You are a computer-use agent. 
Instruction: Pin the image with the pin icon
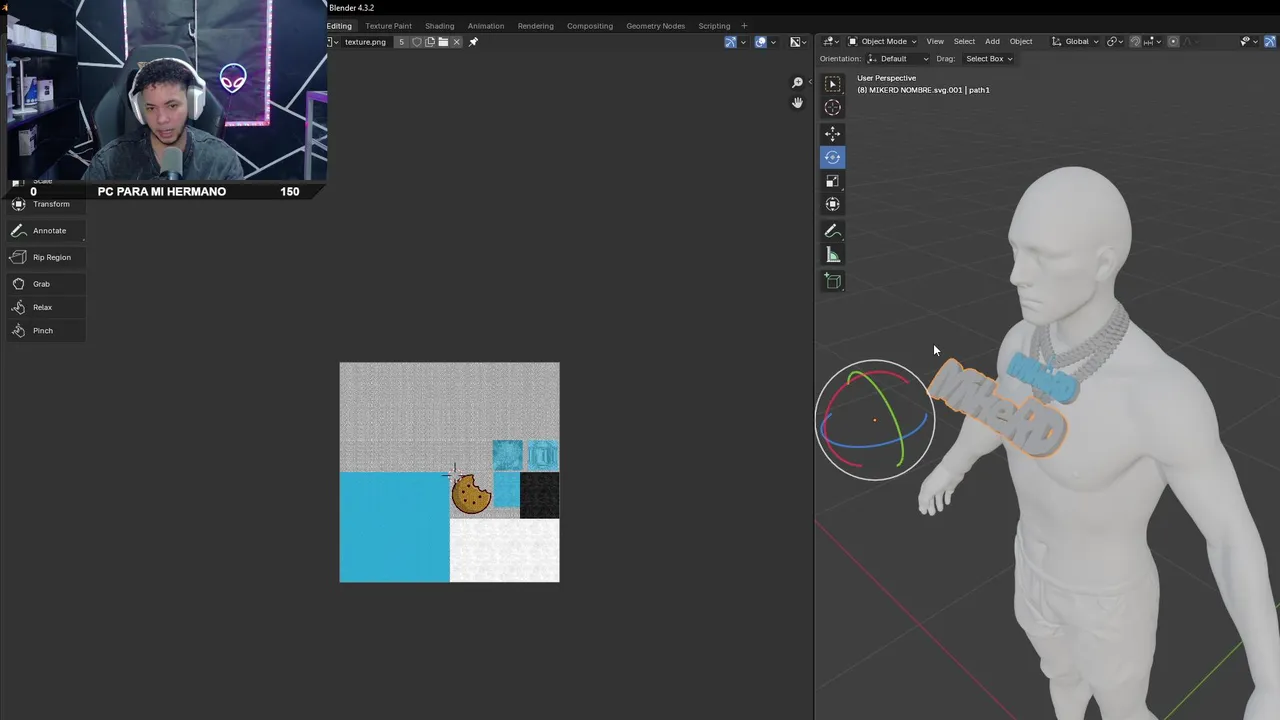(473, 42)
